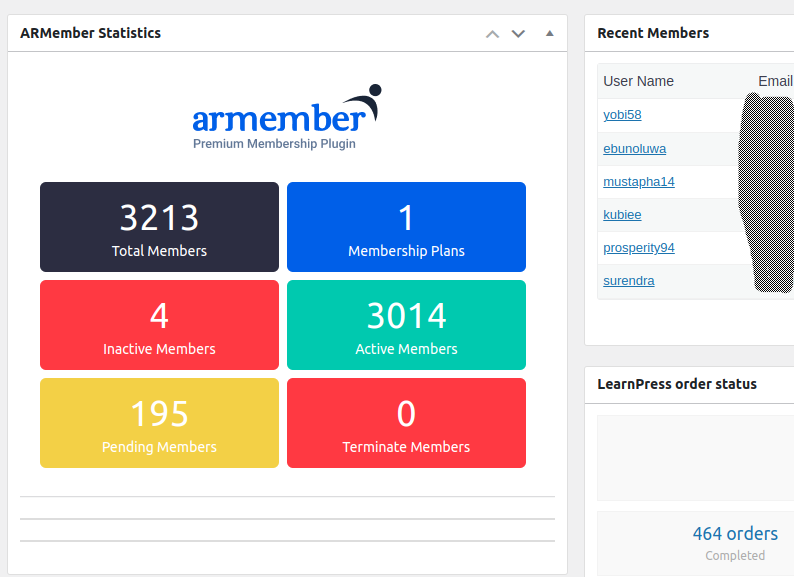This screenshot has height=577, width=794.
Task: Click the Recent Members widget title
Action: click(653, 33)
